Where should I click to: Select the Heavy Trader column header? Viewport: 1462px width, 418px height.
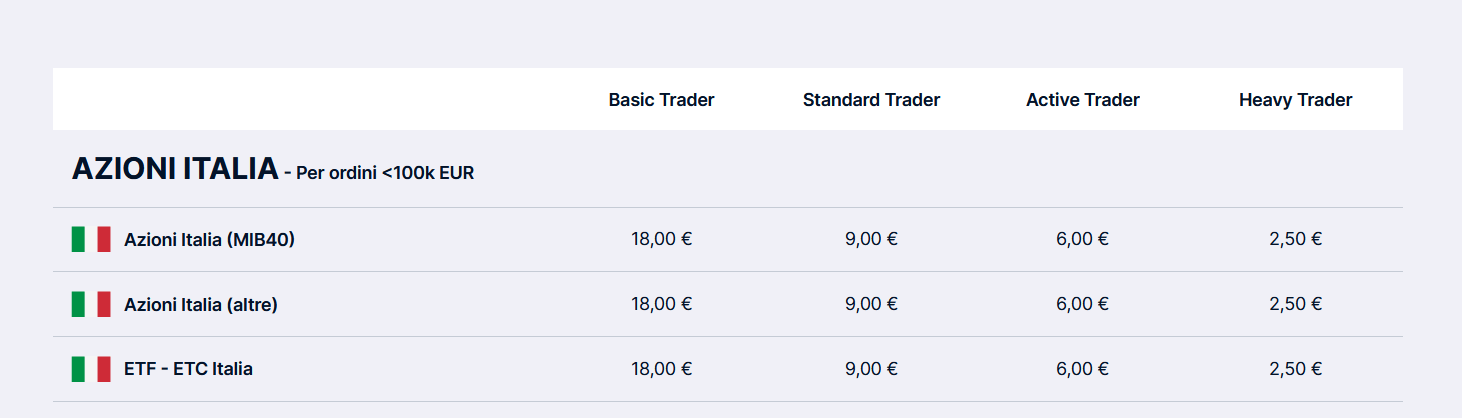click(x=1296, y=99)
